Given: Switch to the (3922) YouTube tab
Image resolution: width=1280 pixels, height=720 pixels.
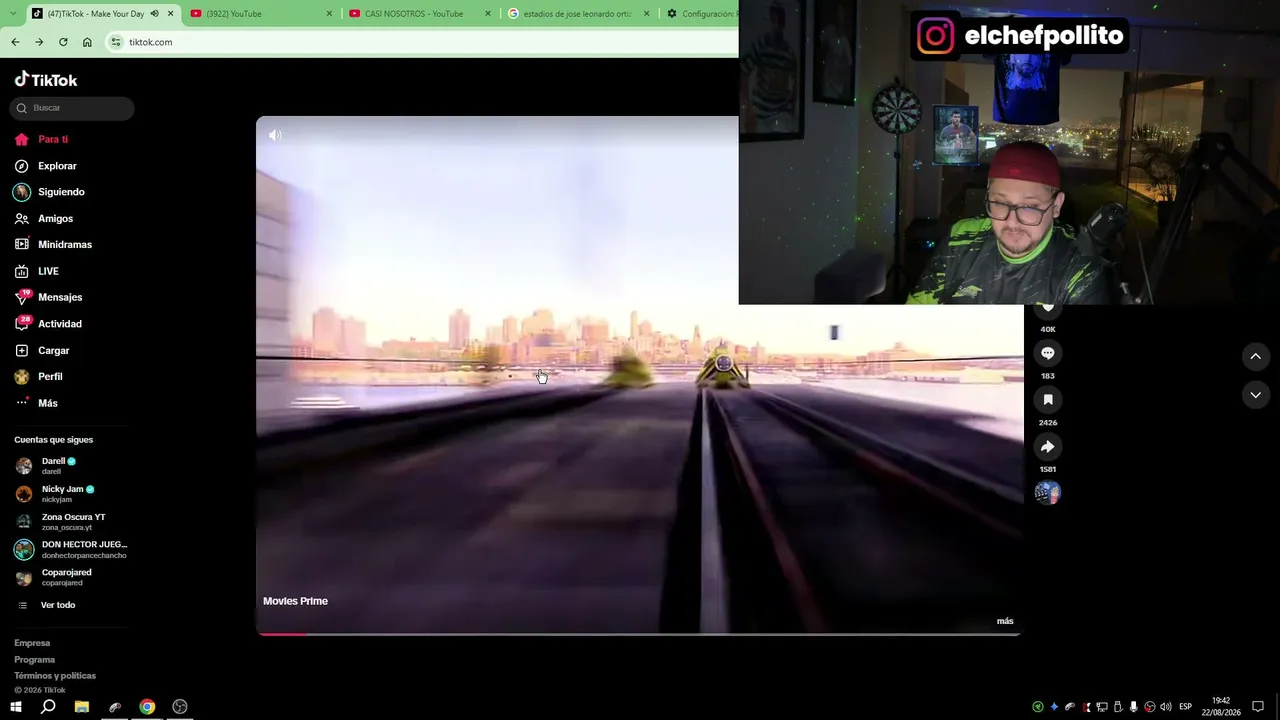Looking at the screenshot, I should click(261, 14).
